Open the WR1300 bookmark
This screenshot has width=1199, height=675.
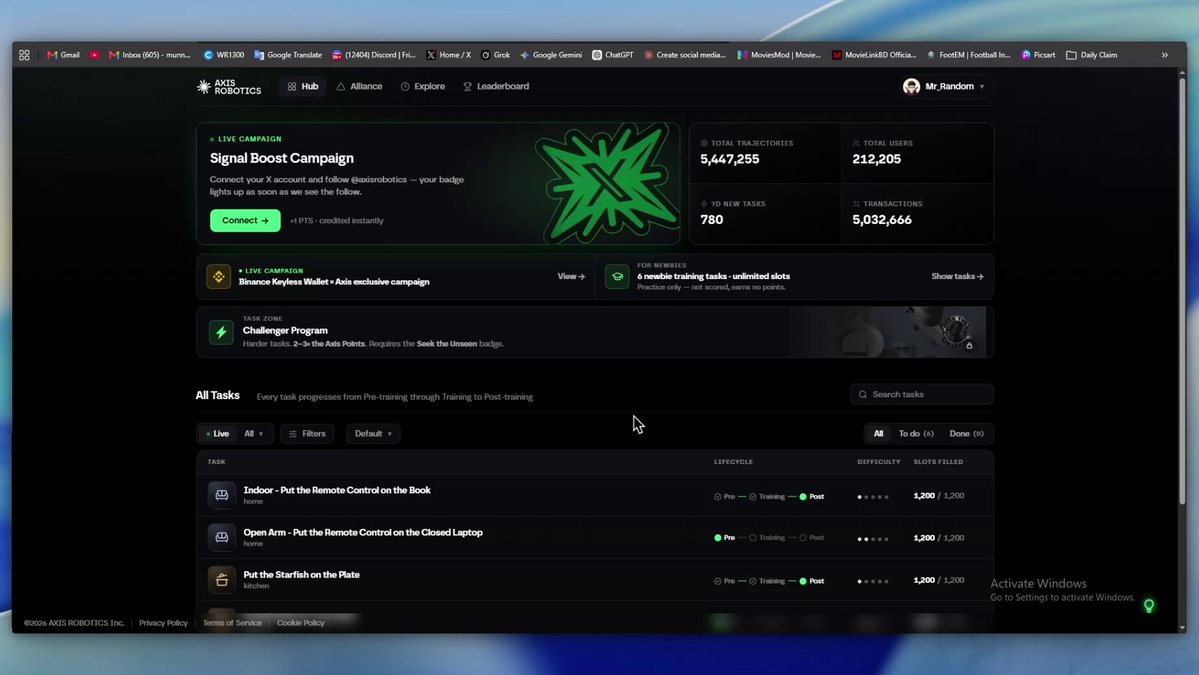click(223, 55)
